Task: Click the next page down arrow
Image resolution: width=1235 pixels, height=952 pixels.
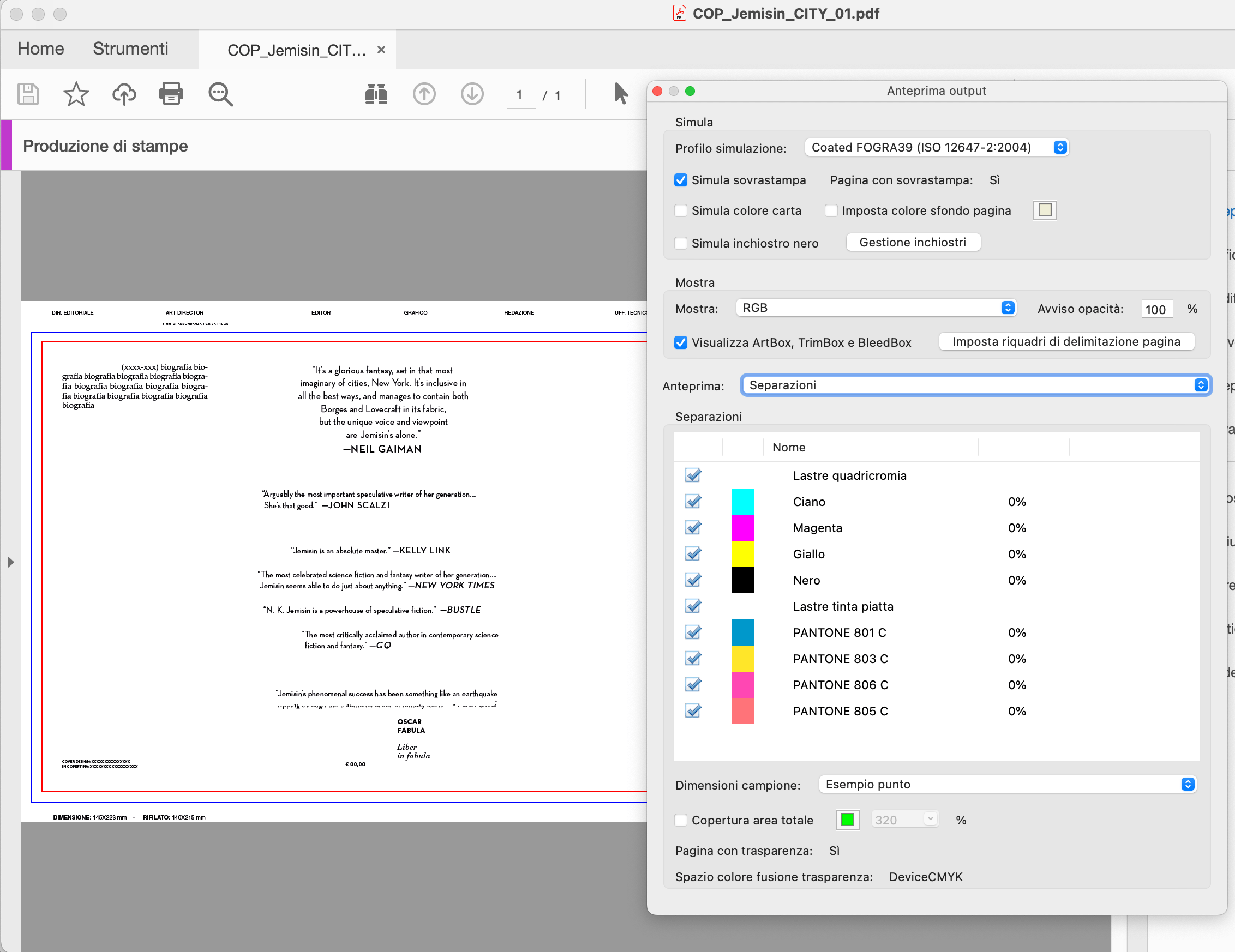Action: pos(472,94)
